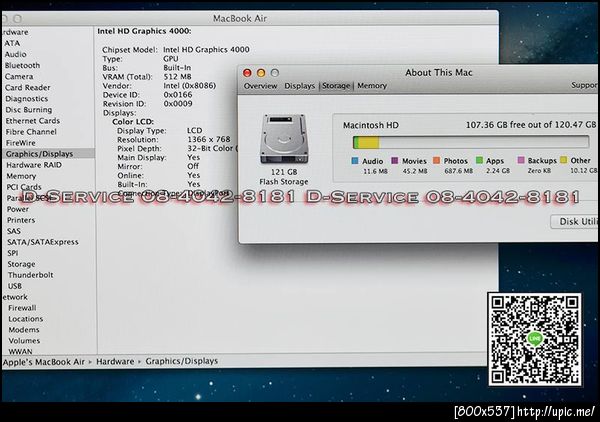Select Disc Burning in the sidebar

click(29, 110)
